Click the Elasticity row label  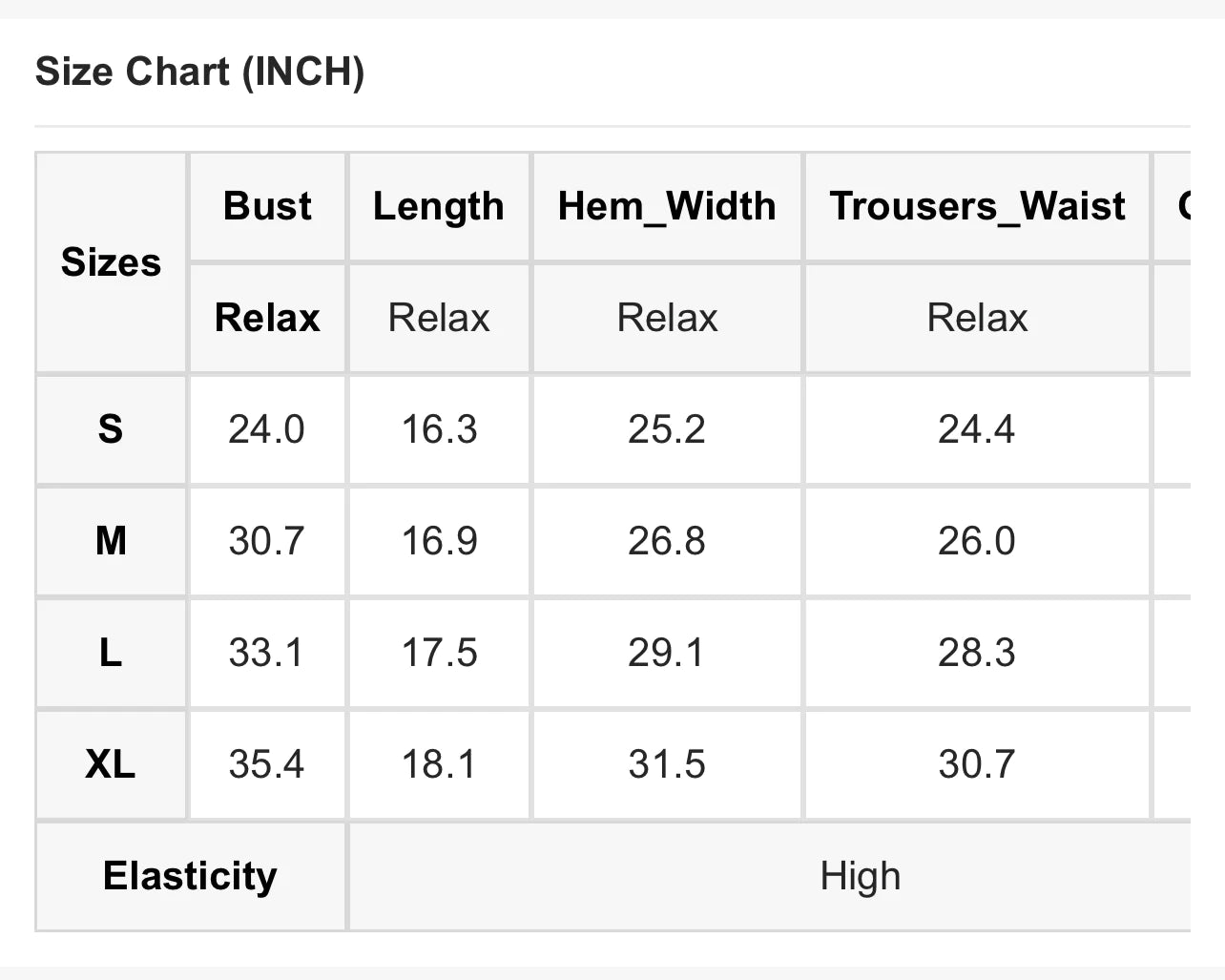pyautogui.click(x=190, y=876)
